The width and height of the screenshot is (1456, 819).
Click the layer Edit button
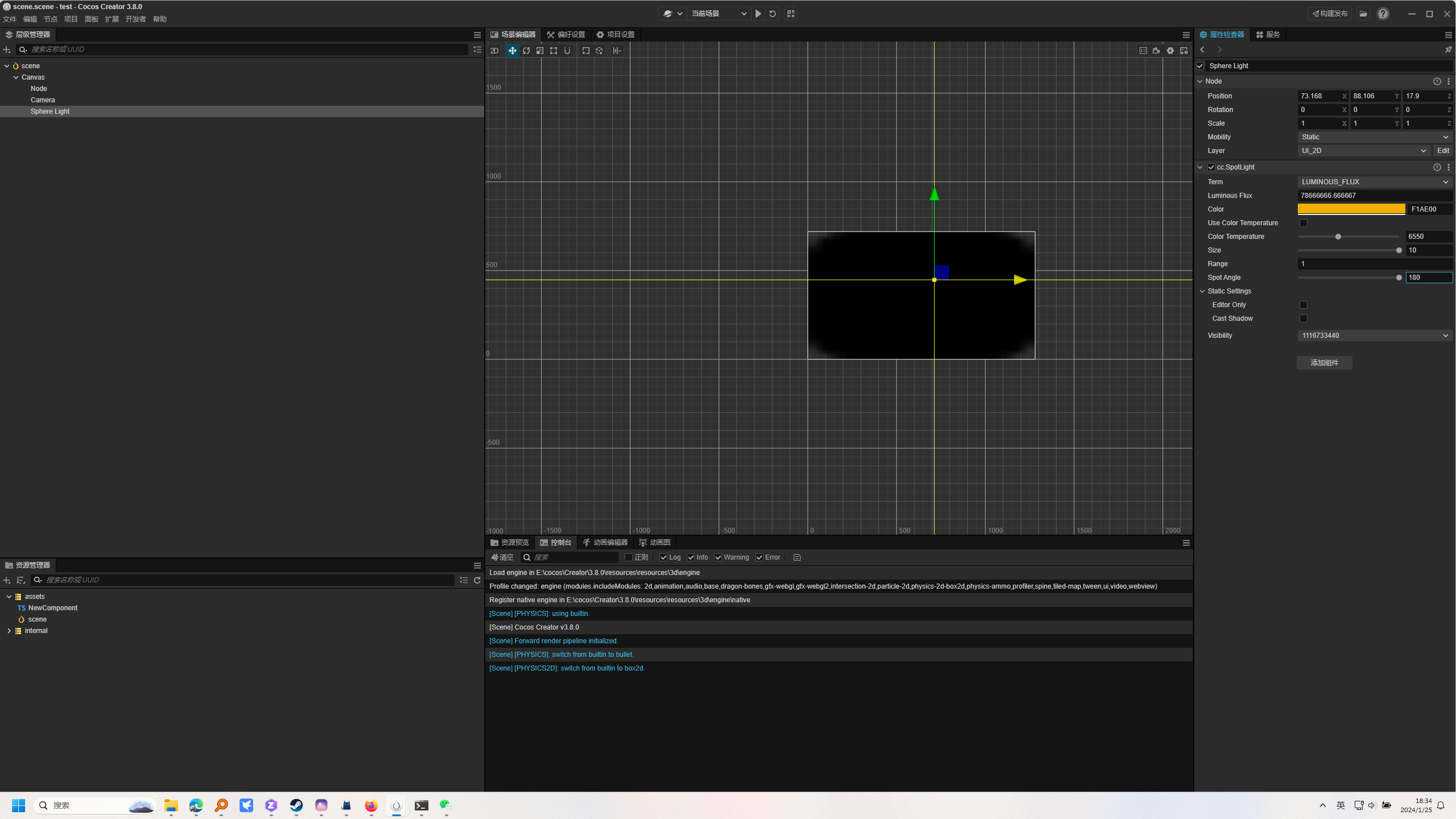[x=1443, y=151]
